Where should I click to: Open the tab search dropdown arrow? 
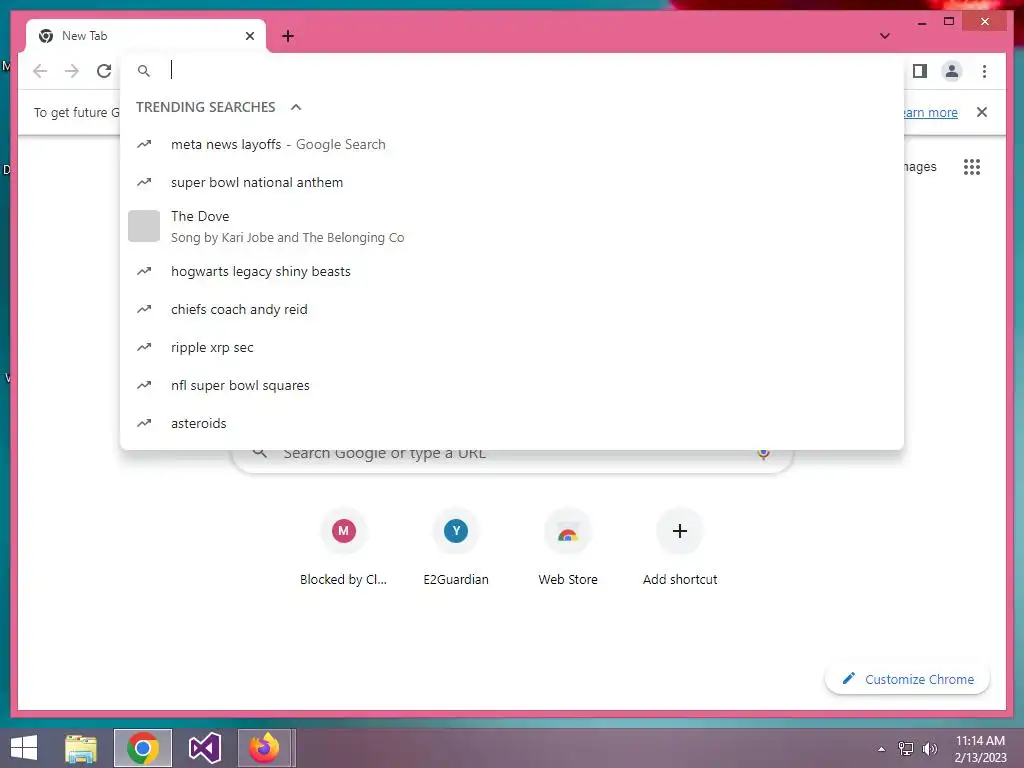(x=885, y=36)
